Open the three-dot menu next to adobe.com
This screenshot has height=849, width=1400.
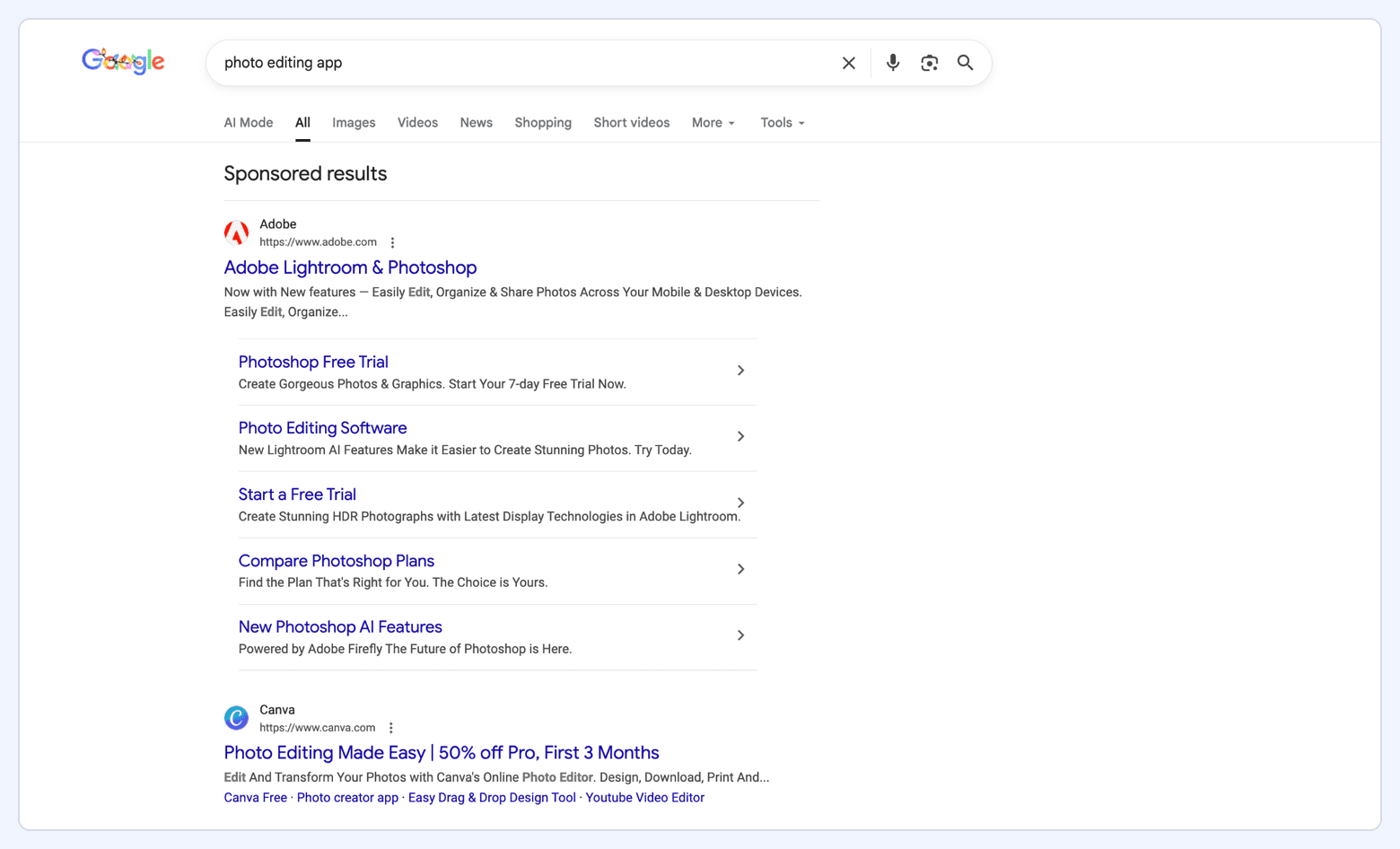(x=392, y=242)
